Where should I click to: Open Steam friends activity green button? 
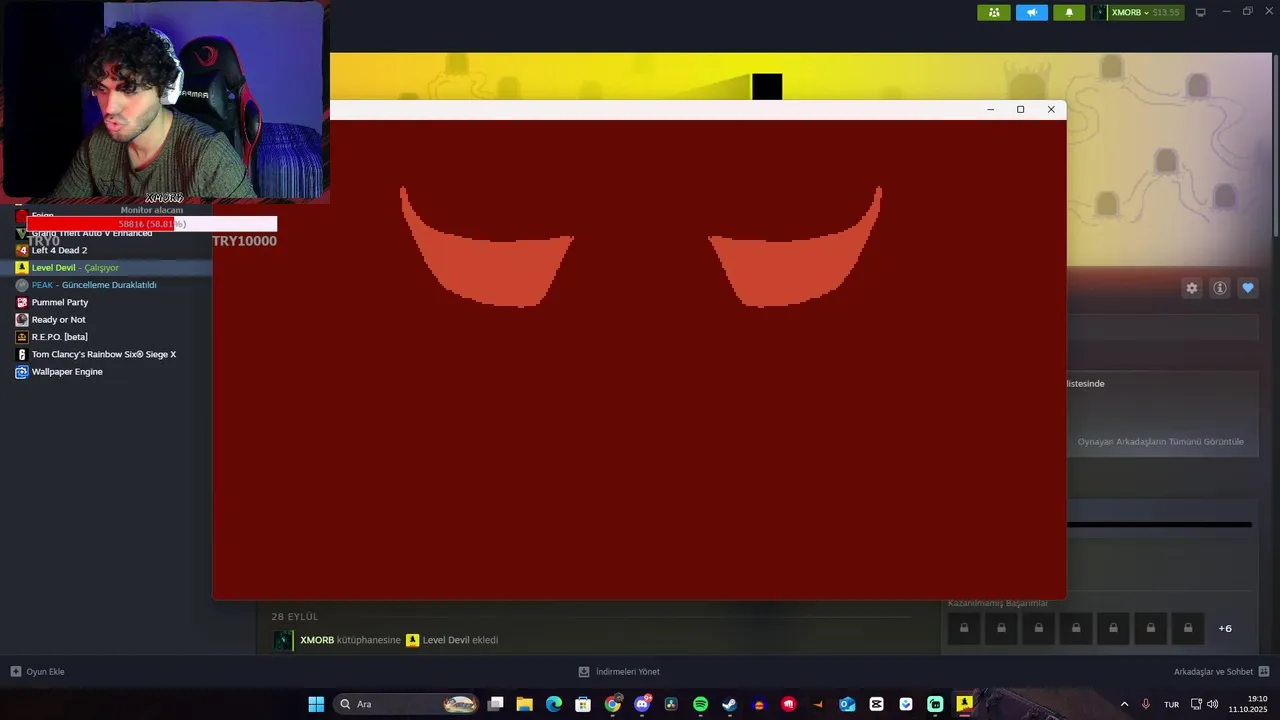point(993,12)
